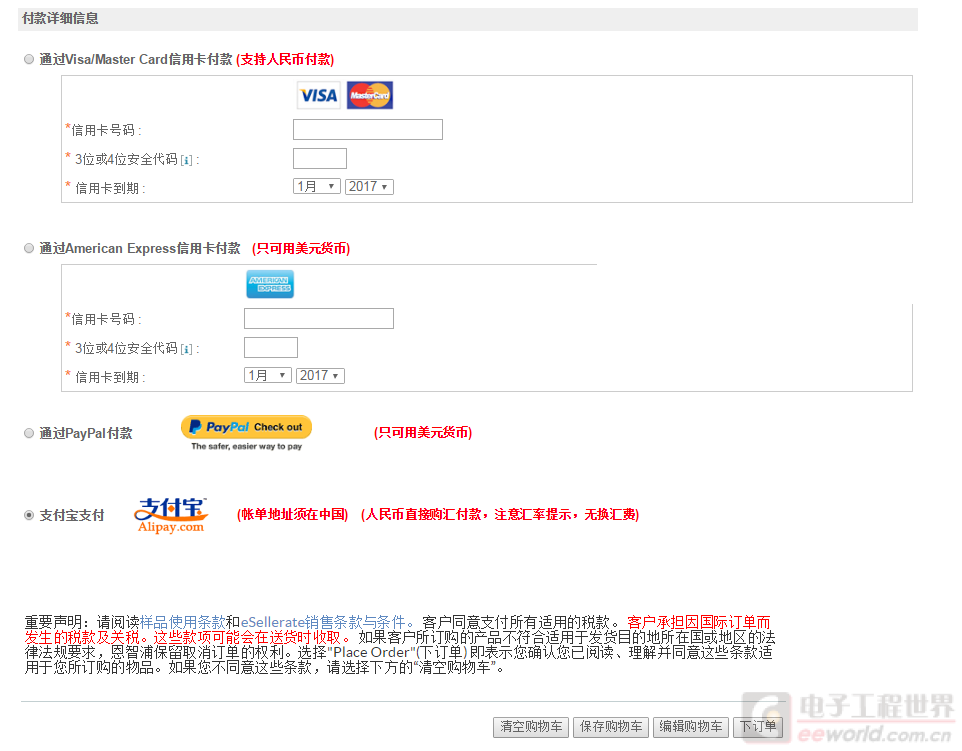Select Visa/Master Card payment radio button
The image size is (962, 751).
click(x=29, y=59)
